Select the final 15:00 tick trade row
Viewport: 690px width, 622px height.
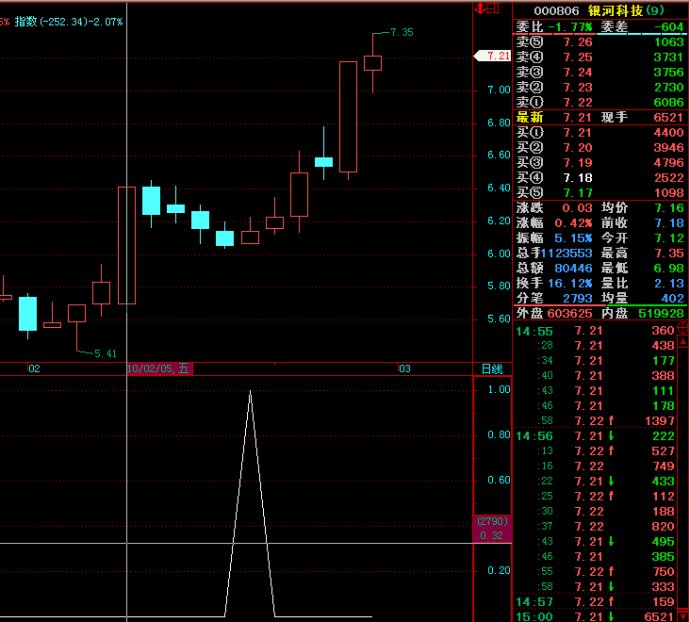(599, 615)
